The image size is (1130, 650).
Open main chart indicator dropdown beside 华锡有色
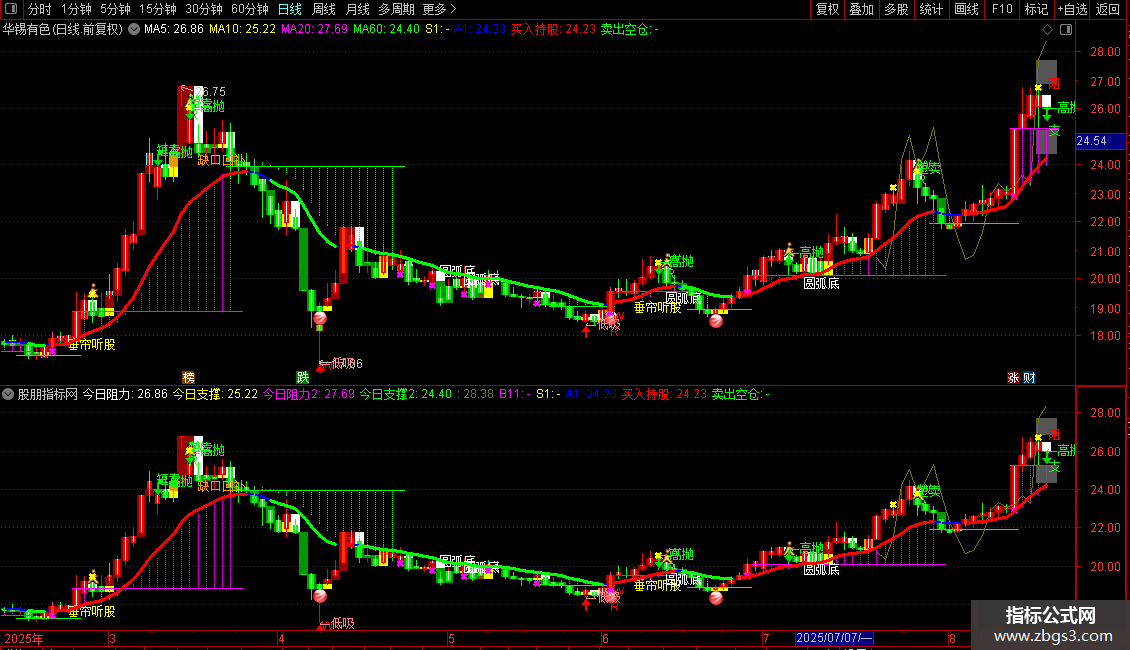[134, 30]
